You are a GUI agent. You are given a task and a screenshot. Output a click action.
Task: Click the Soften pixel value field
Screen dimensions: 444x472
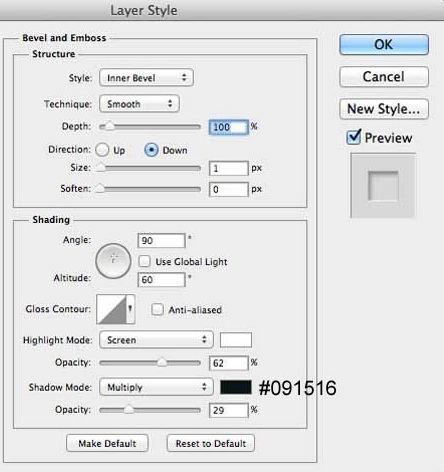click(229, 189)
